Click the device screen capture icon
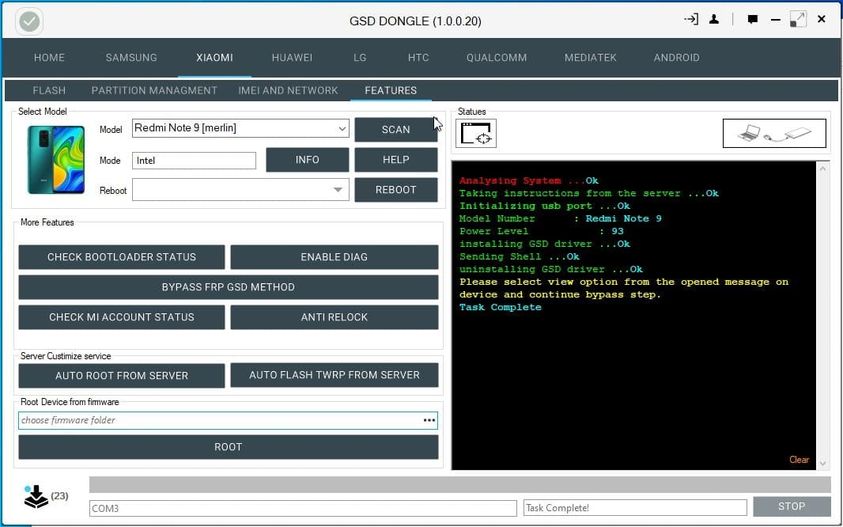Viewport: 843px width, 527px height. 476,133
